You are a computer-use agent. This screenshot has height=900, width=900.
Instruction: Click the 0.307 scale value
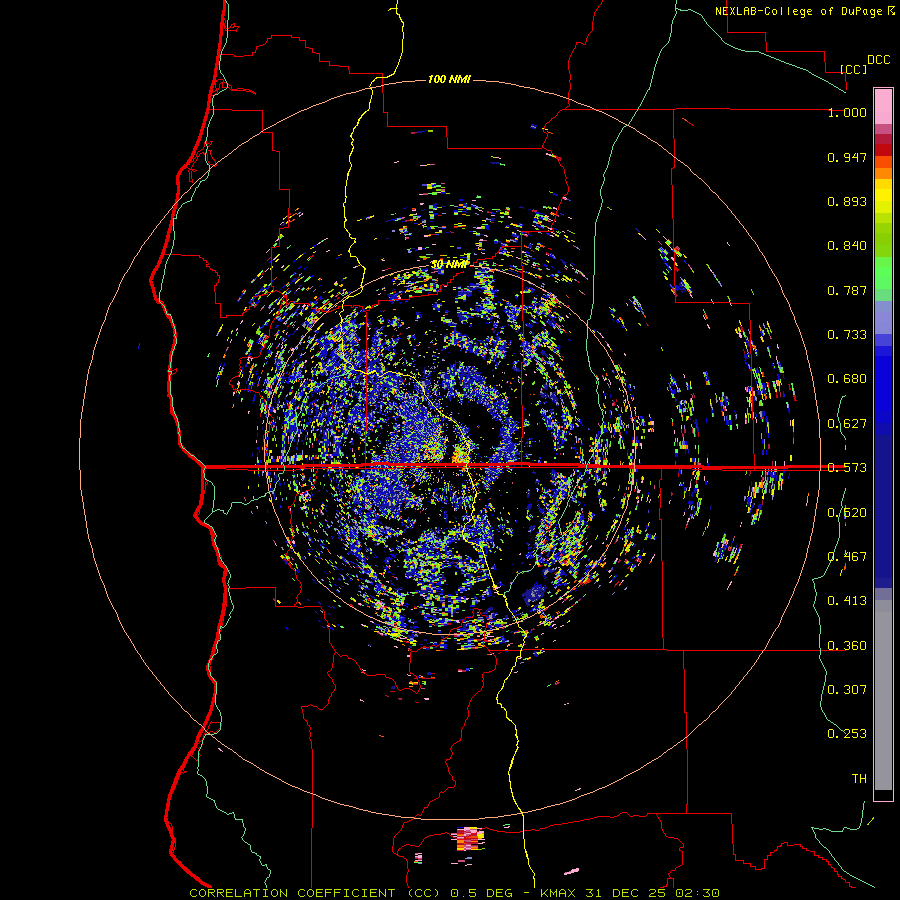[x=847, y=690]
